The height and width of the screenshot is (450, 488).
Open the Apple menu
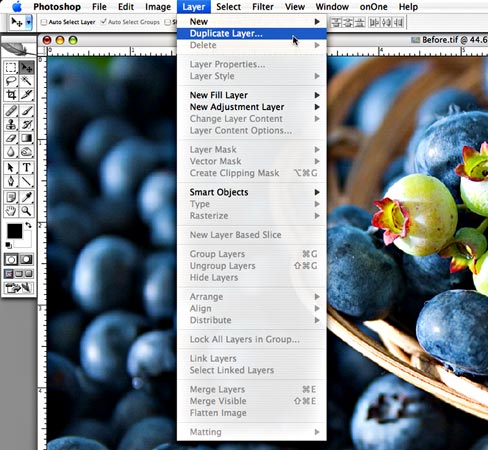point(17,6)
